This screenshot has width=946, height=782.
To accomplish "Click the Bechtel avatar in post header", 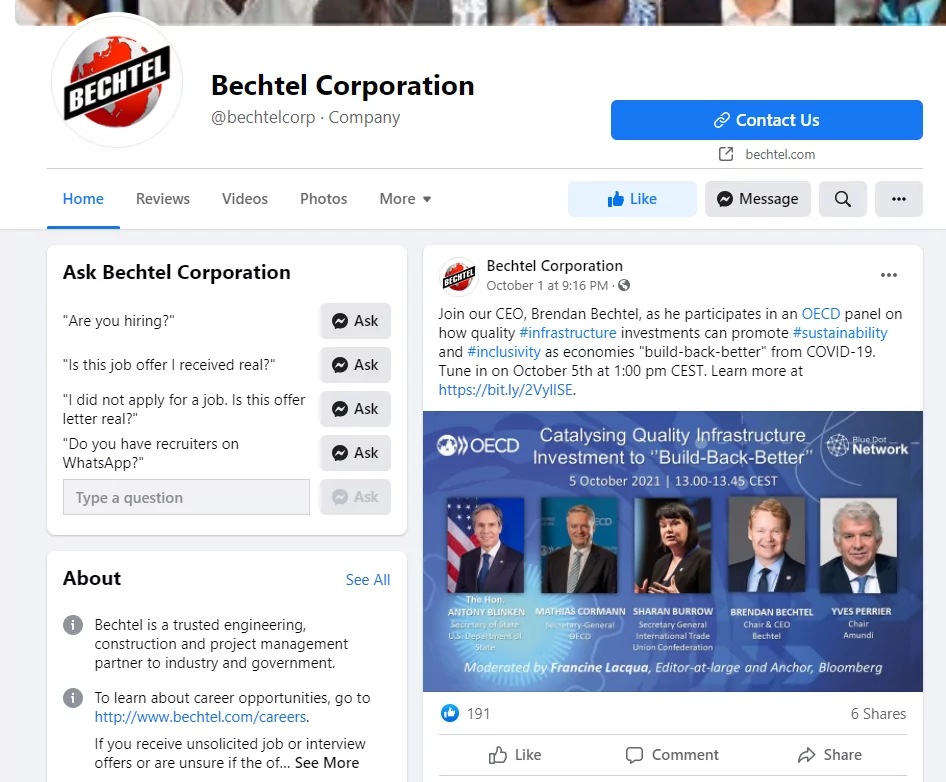I will (x=459, y=276).
